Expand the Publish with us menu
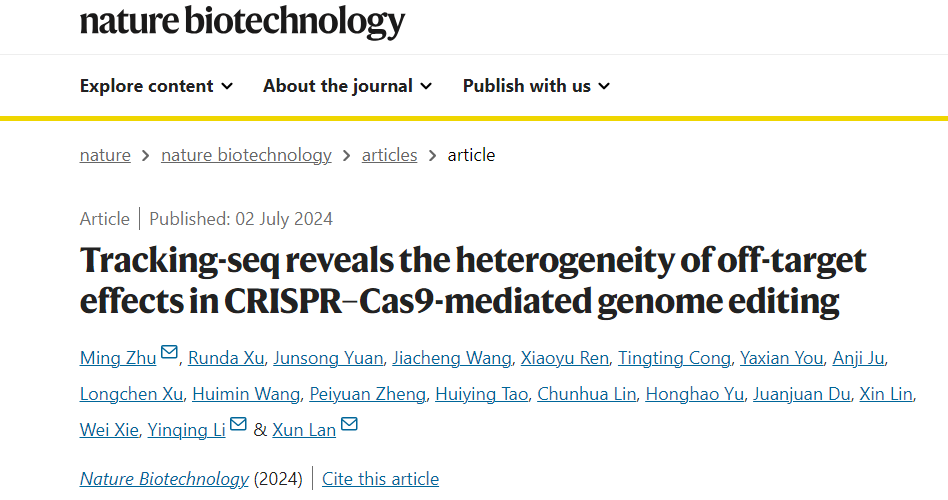The image size is (948, 500). click(x=537, y=86)
